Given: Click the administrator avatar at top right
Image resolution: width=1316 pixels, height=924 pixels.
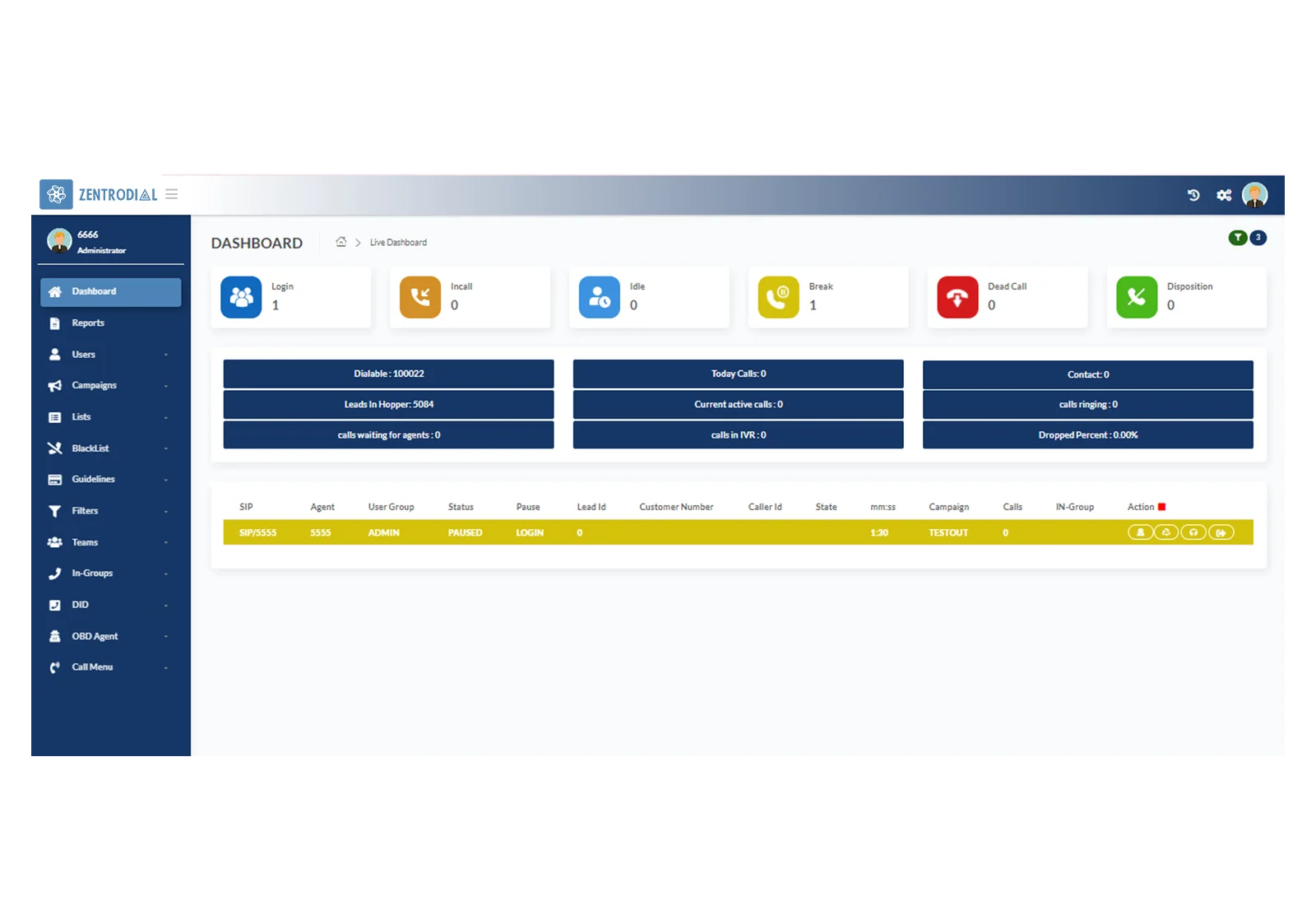Looking at the screenshot, I should tap(1254, 194).
